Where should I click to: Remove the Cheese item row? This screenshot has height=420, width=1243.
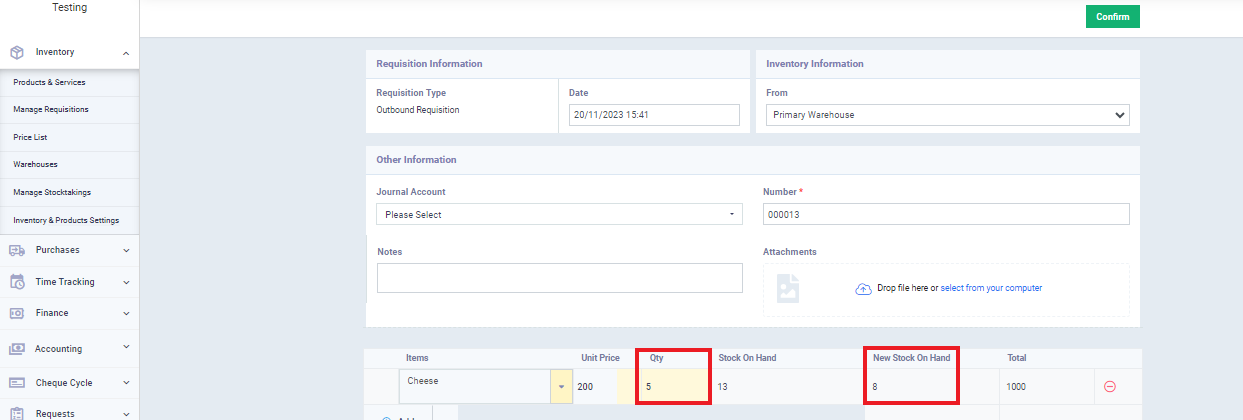coord(1109,387)
